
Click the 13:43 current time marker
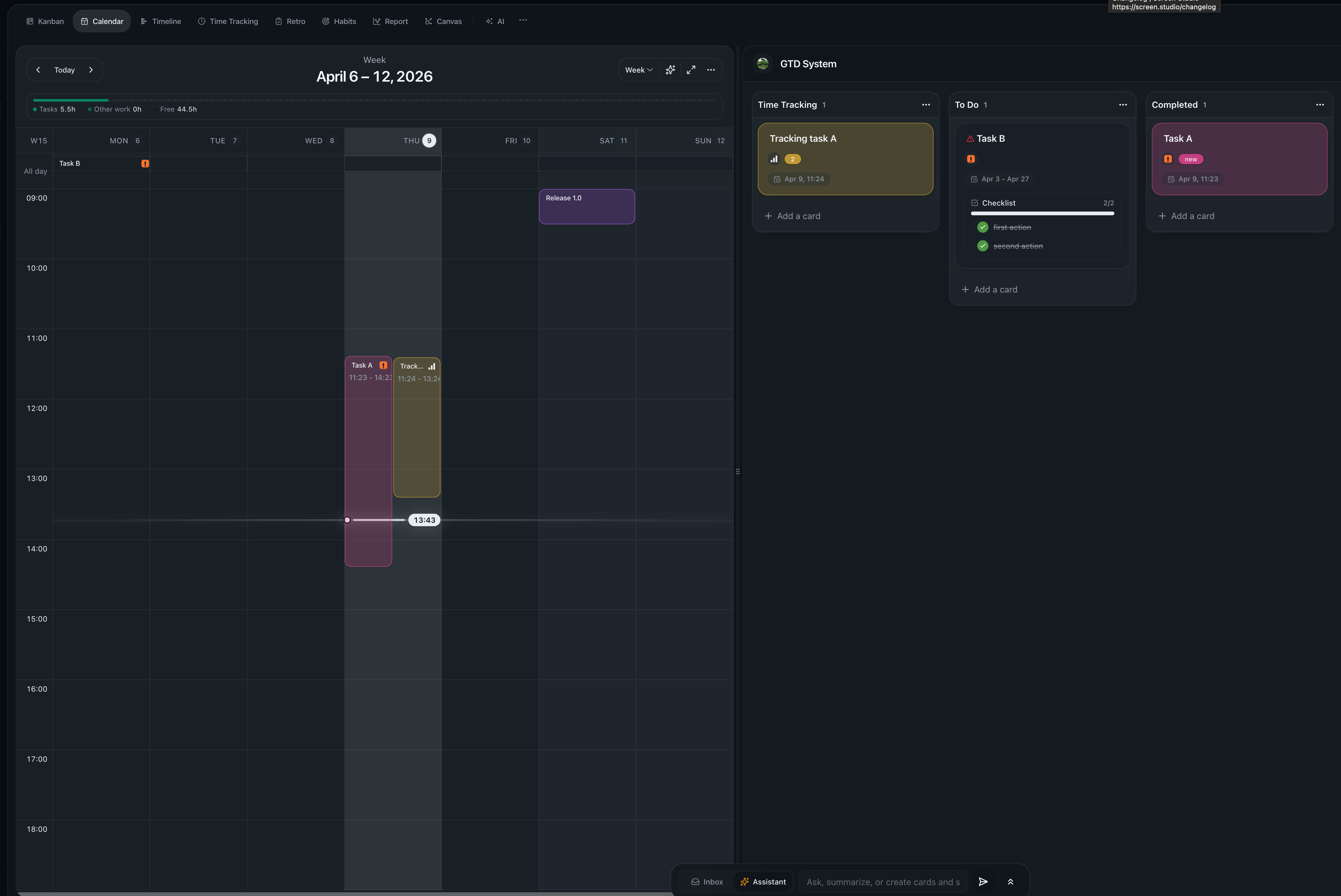click(x=425, y=520)
